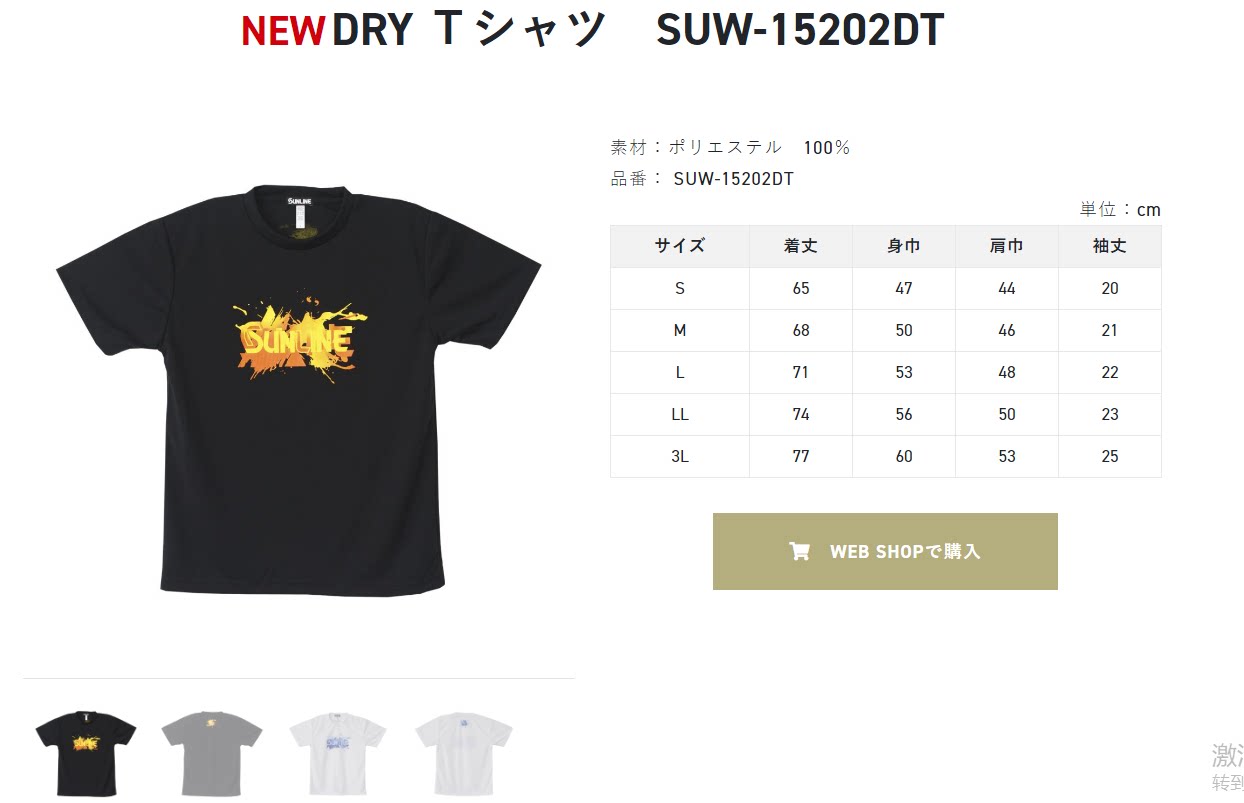Click the 着丈 column header
This screenshot has height=803, width=1244.
click(801, 246)
